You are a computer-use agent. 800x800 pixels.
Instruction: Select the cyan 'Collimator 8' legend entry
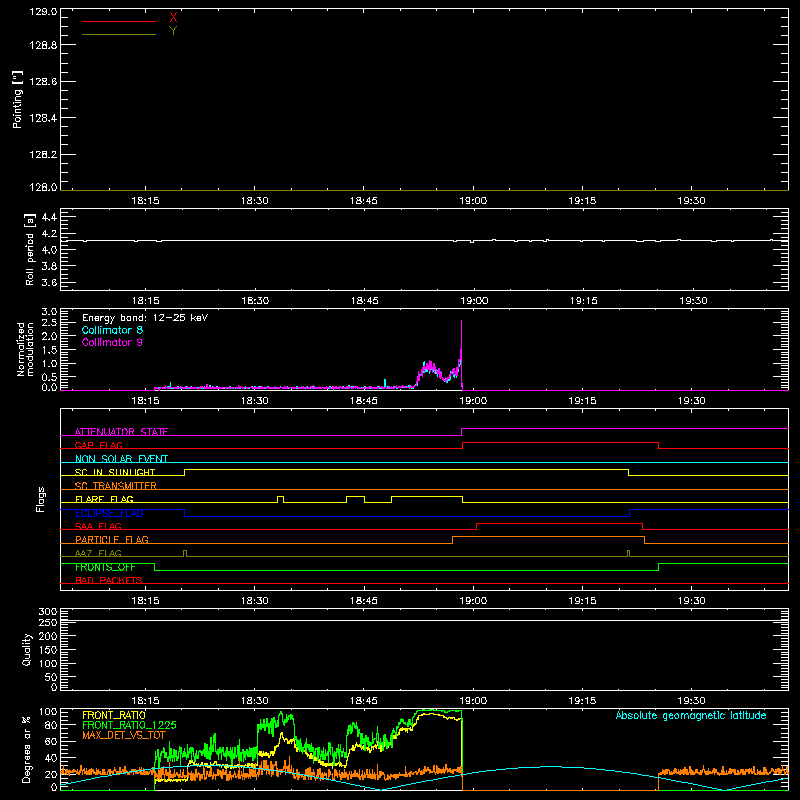[x=112, y=330]
